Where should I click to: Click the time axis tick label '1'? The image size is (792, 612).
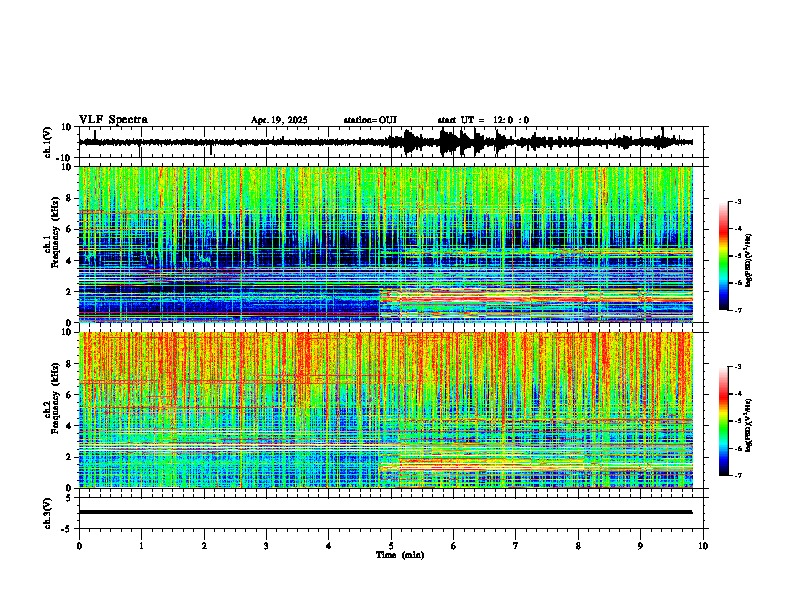tap(141, 546)
